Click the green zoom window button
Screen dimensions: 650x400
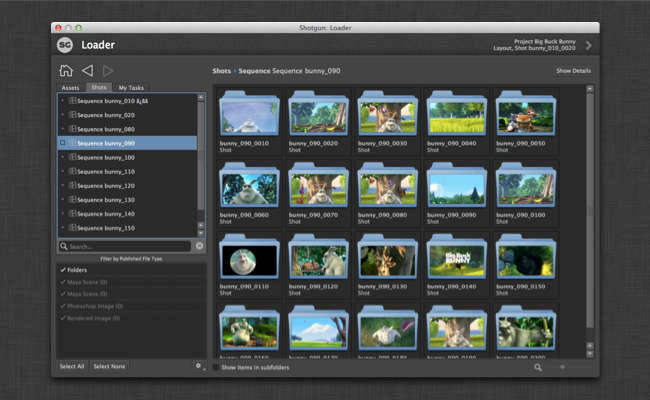tap(78, 28)
